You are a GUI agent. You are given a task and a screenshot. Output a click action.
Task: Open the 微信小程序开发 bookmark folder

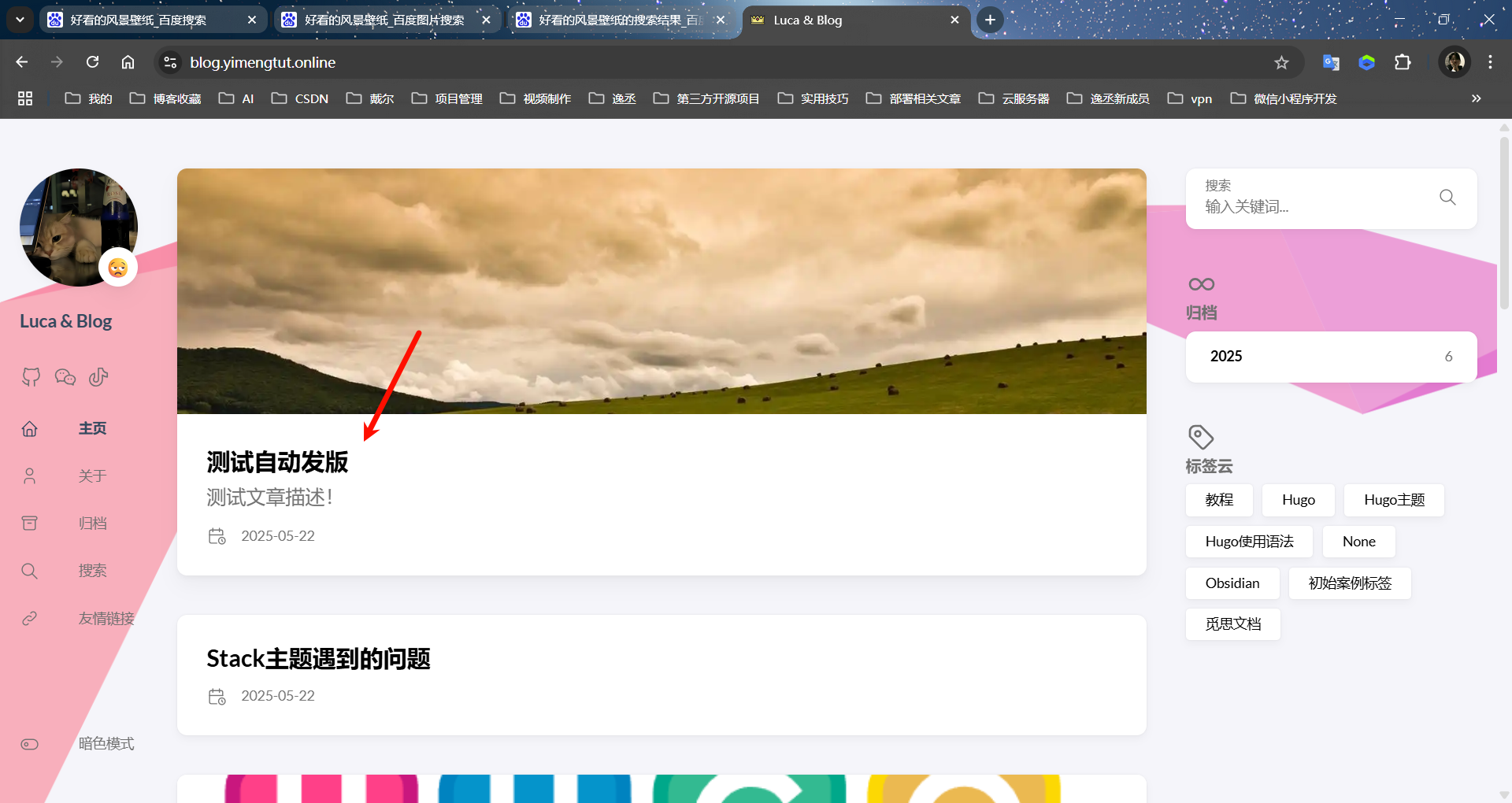coord(1284,98)
